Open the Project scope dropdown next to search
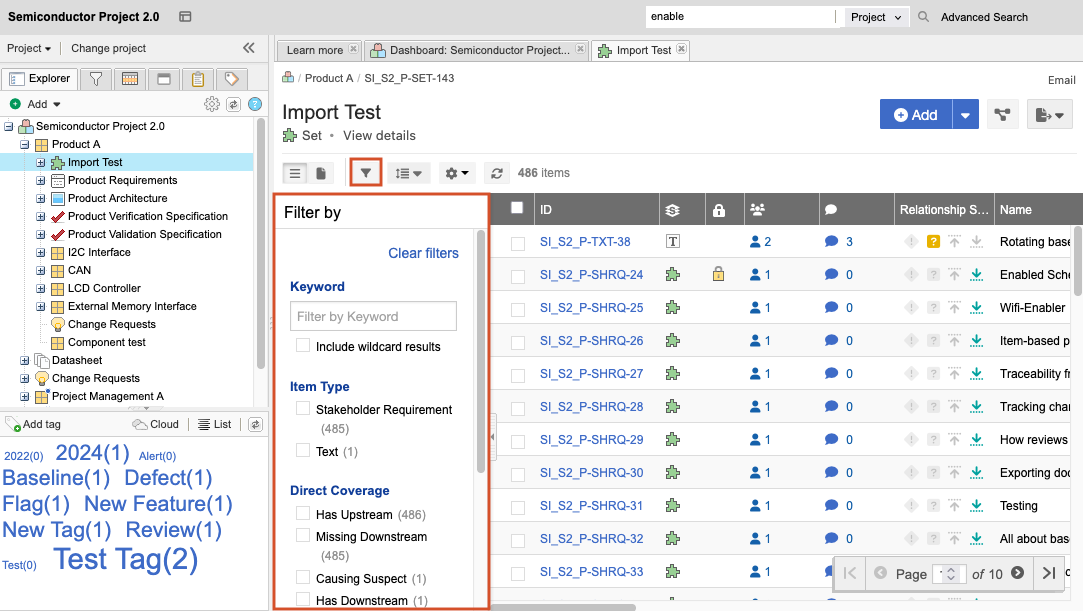 (x=876, y=17)
